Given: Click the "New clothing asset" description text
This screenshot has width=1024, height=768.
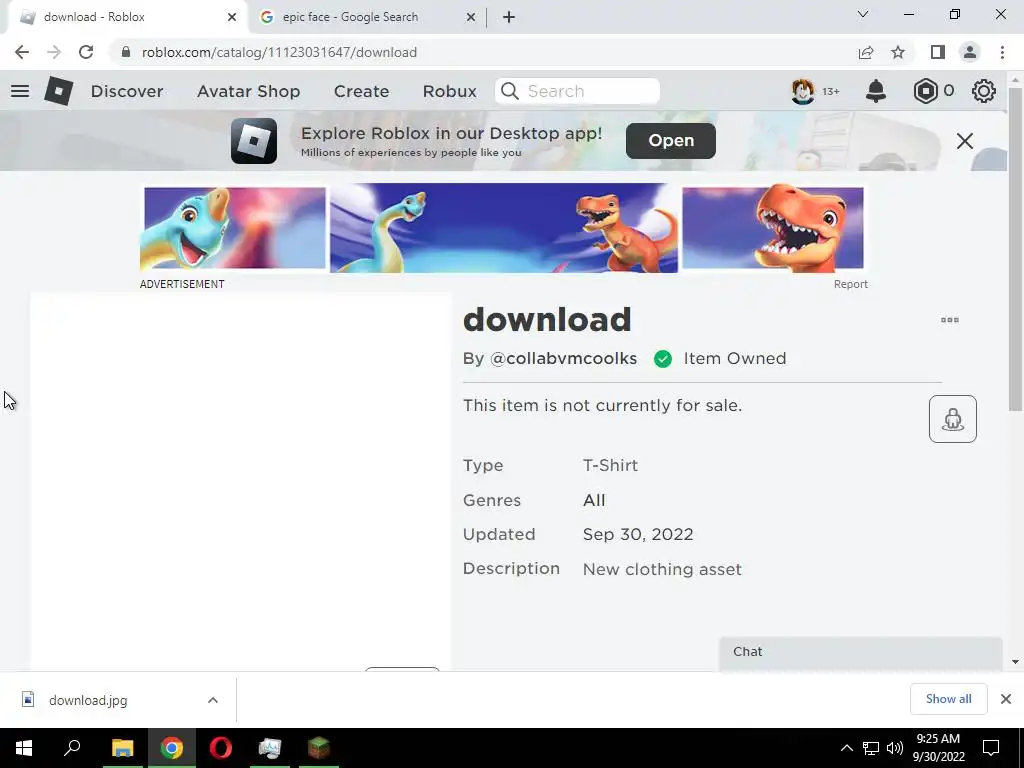Looking at the screenshot, I should coord(662,569).
